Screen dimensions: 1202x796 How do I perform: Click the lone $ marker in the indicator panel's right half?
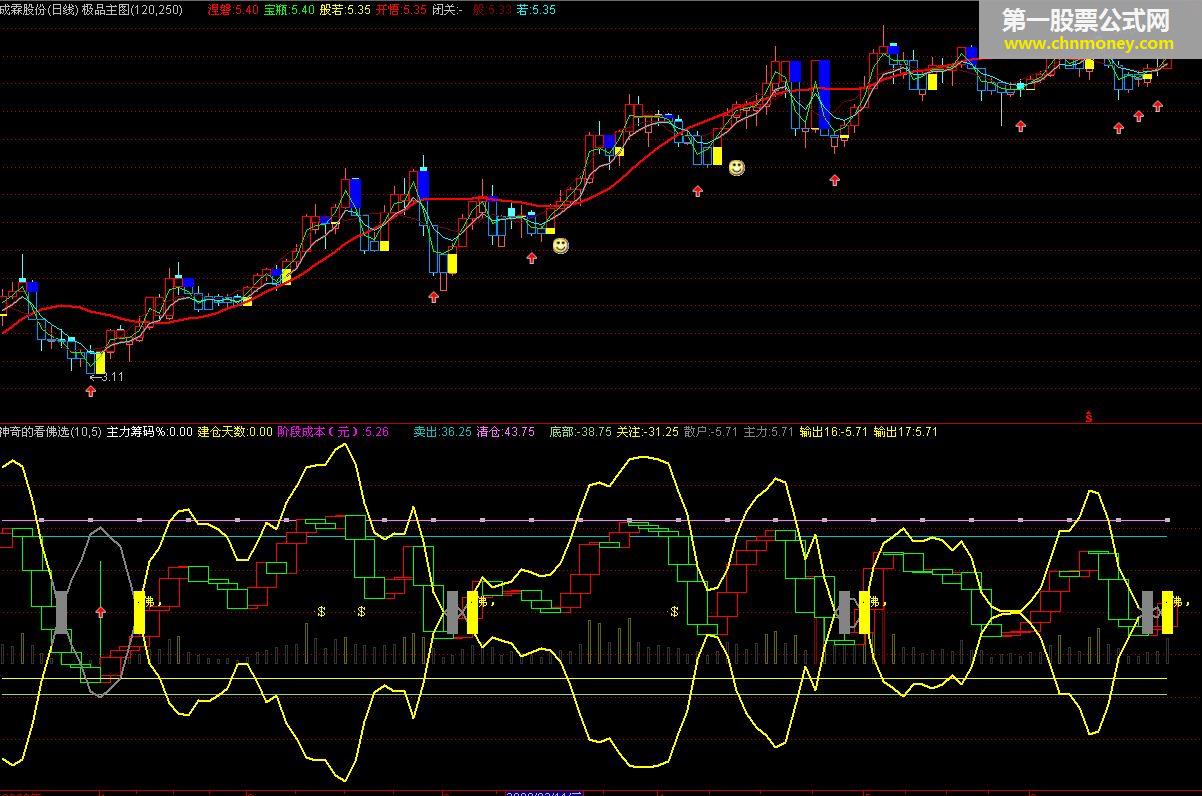coord(675,611)
